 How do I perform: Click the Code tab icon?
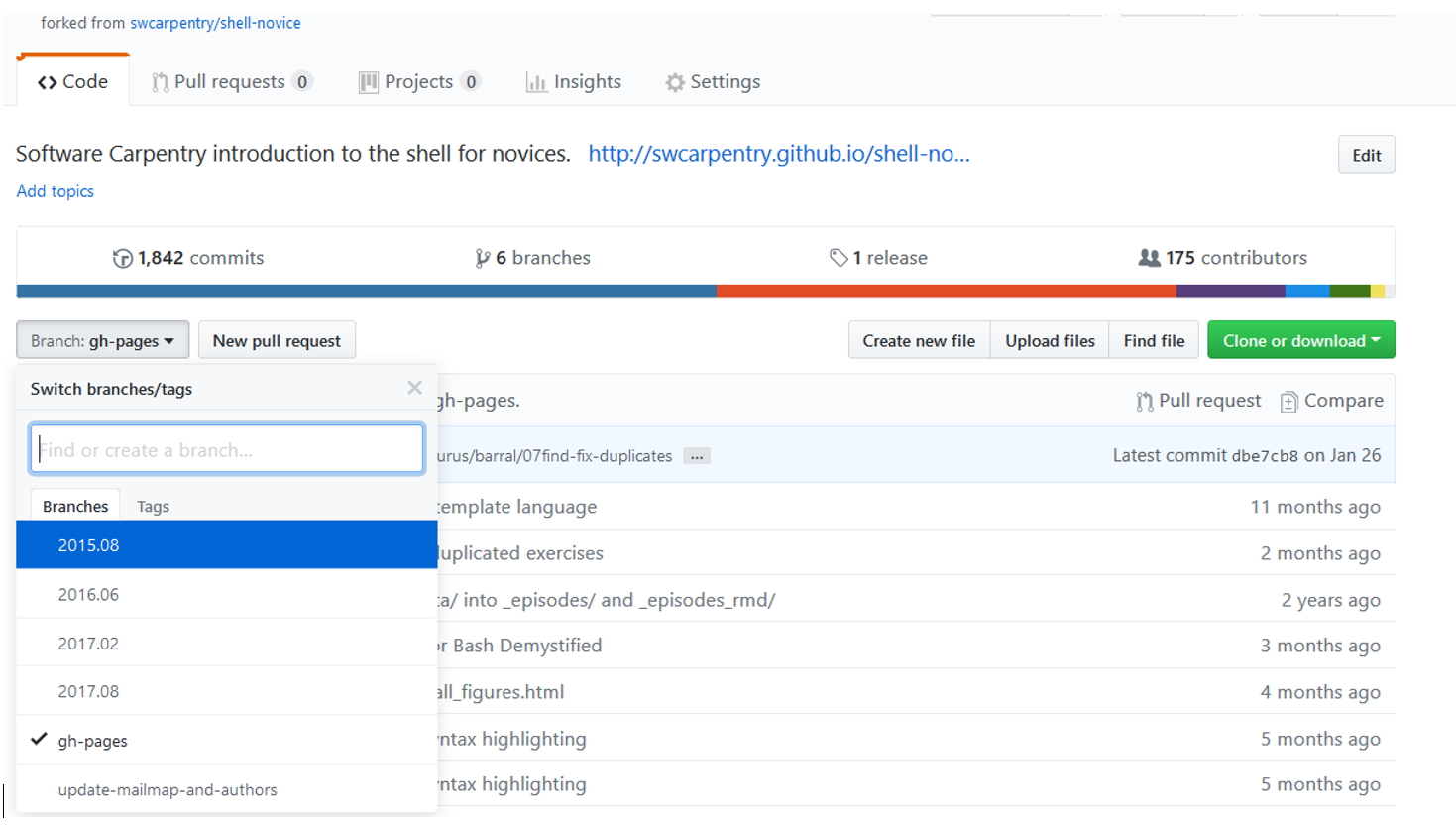click(x=47, y=82)
